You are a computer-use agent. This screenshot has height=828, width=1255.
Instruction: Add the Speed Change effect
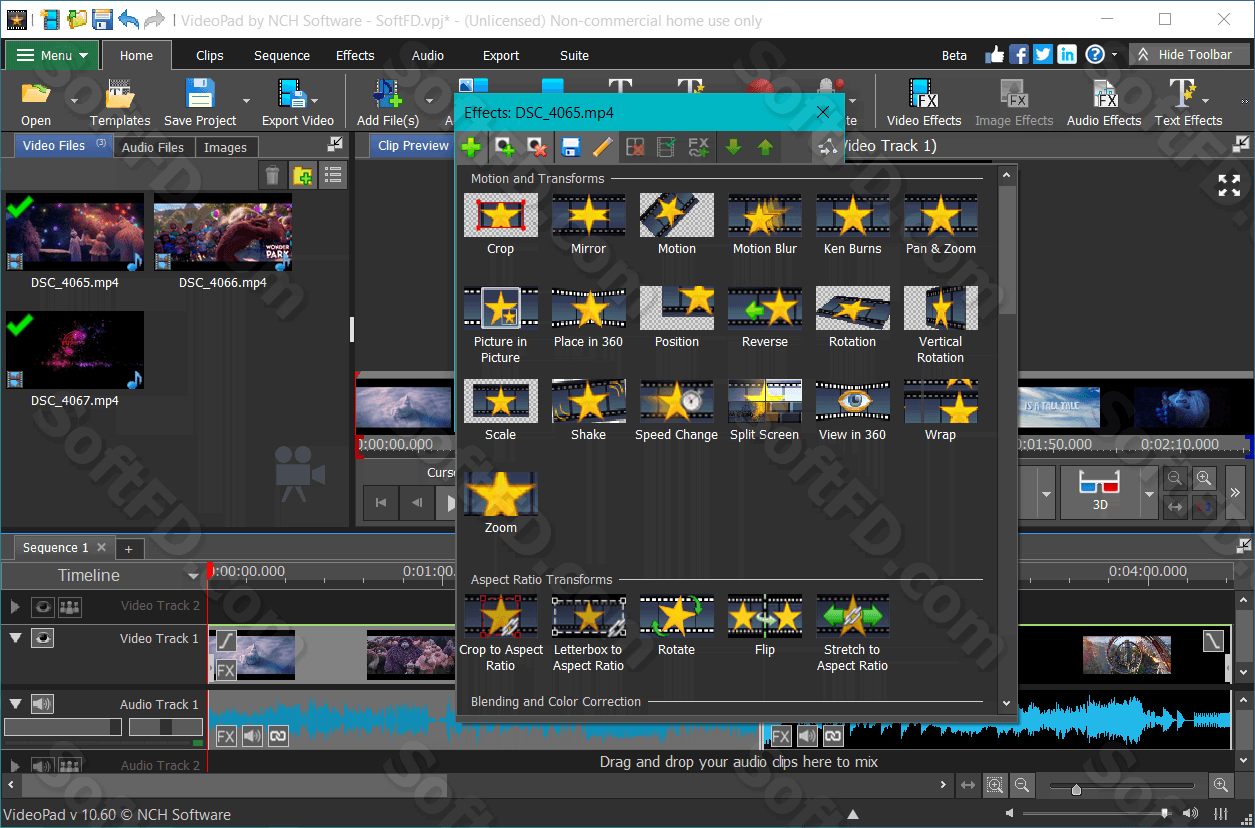676,410
